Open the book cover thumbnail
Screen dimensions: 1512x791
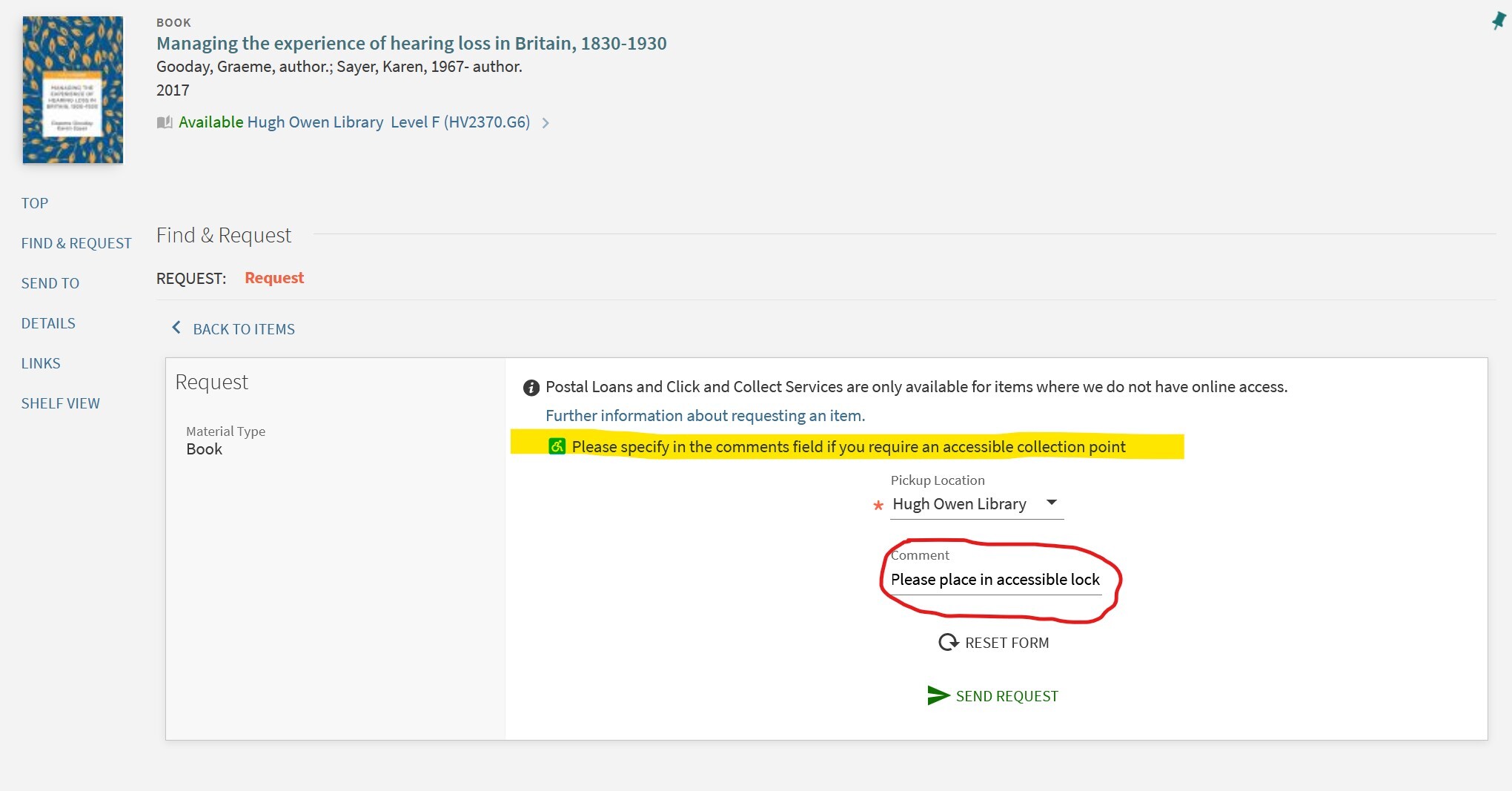73,90
